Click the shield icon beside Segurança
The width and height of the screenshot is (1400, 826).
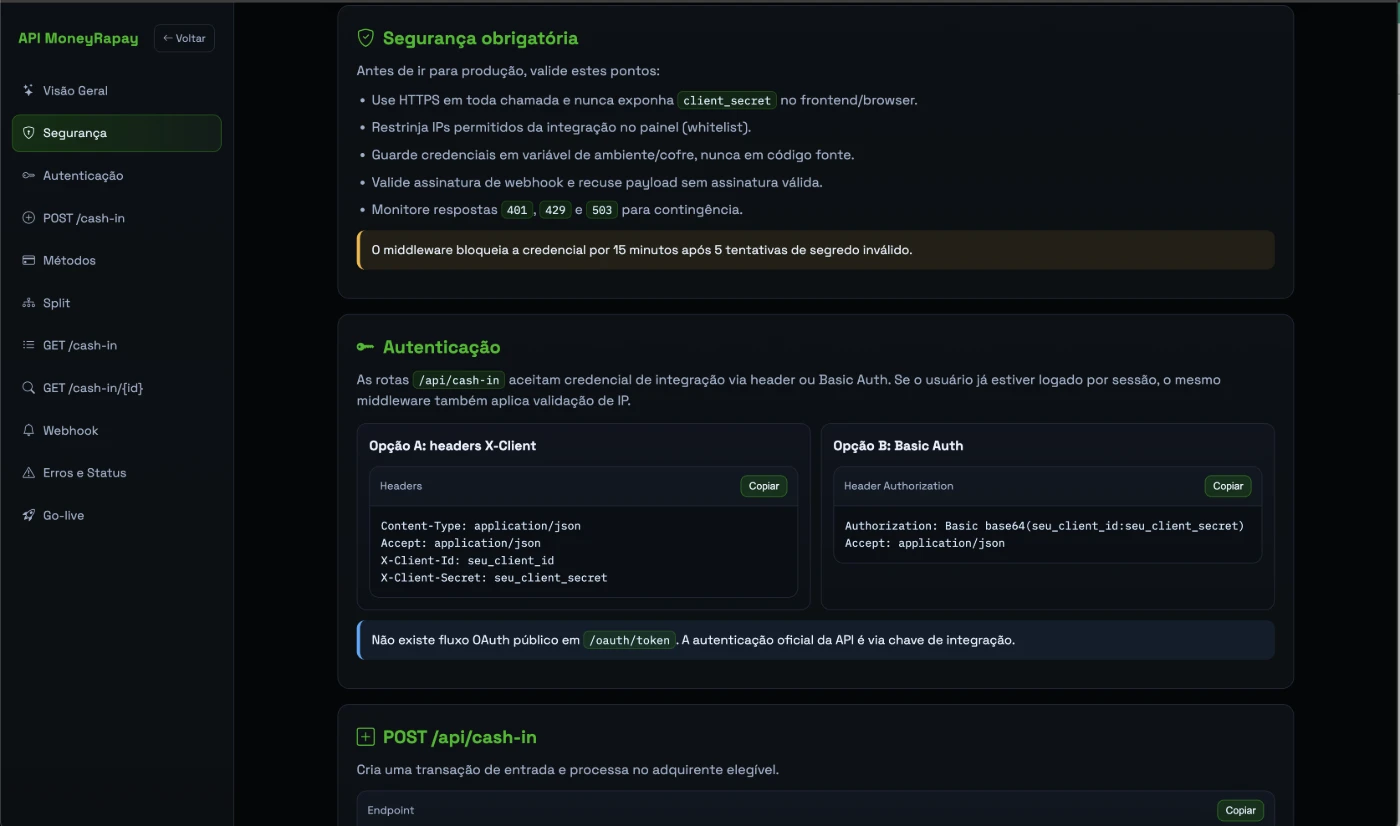point(28,133)
